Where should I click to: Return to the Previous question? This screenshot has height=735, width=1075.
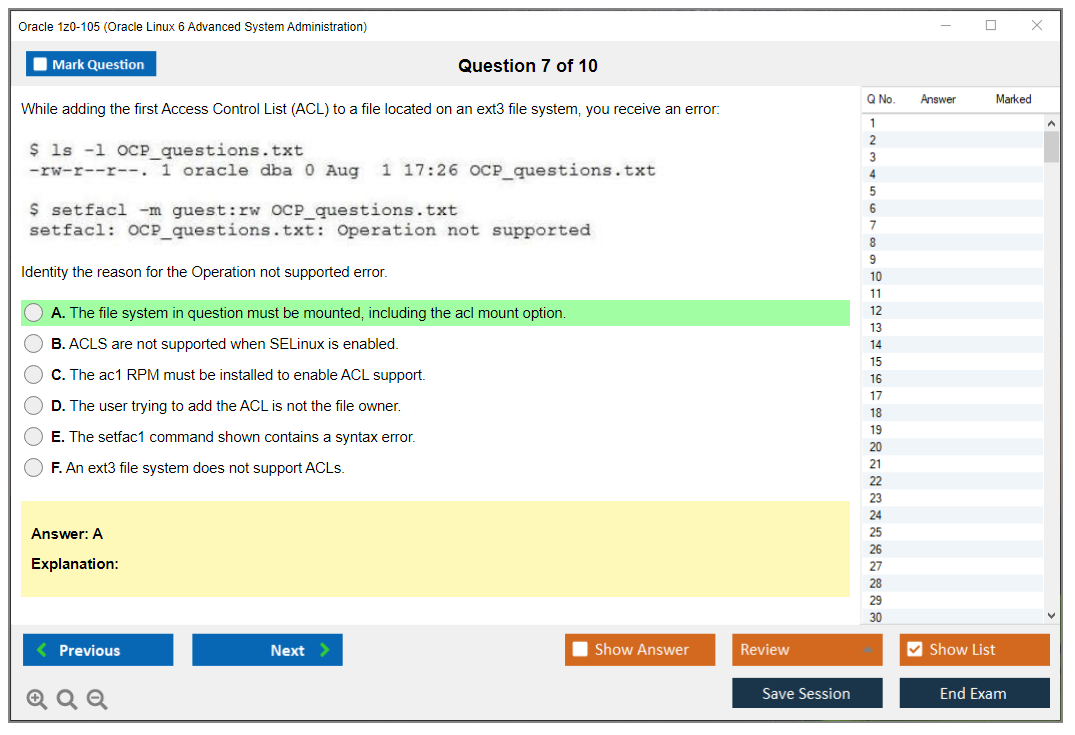pos(97,649)
